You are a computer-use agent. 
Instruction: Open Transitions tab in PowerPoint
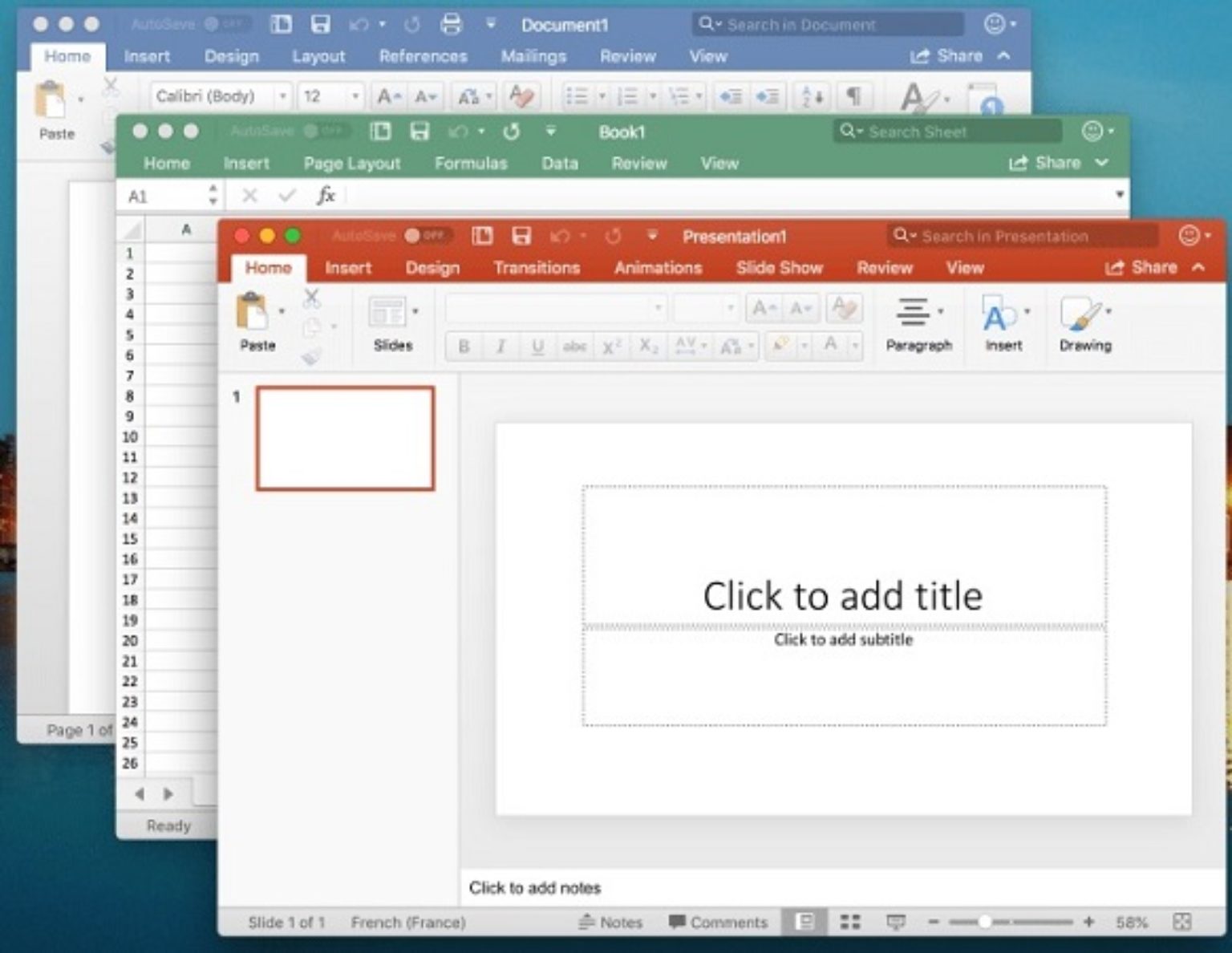click(x=537, y=268)
